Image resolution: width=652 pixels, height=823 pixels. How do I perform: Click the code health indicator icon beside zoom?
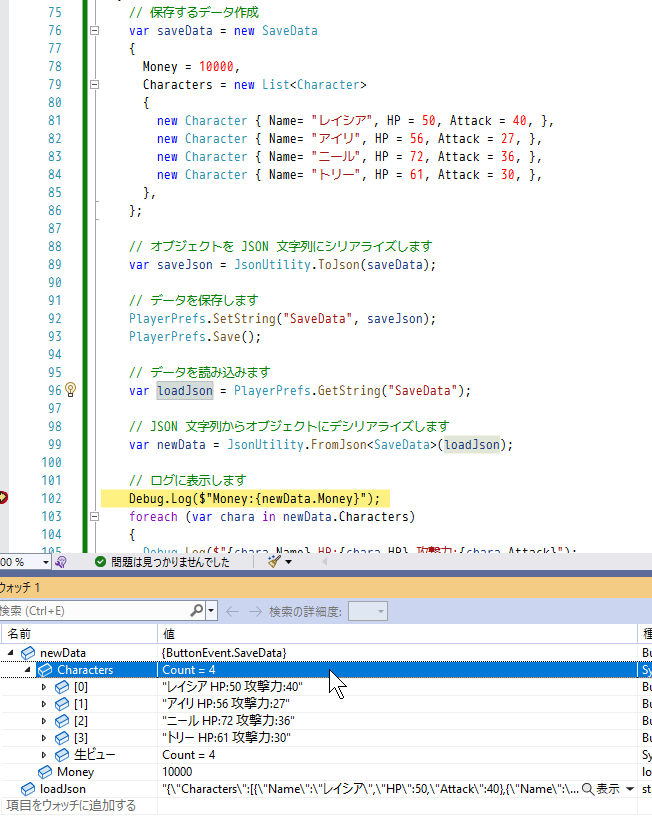[x=61, y=562]
